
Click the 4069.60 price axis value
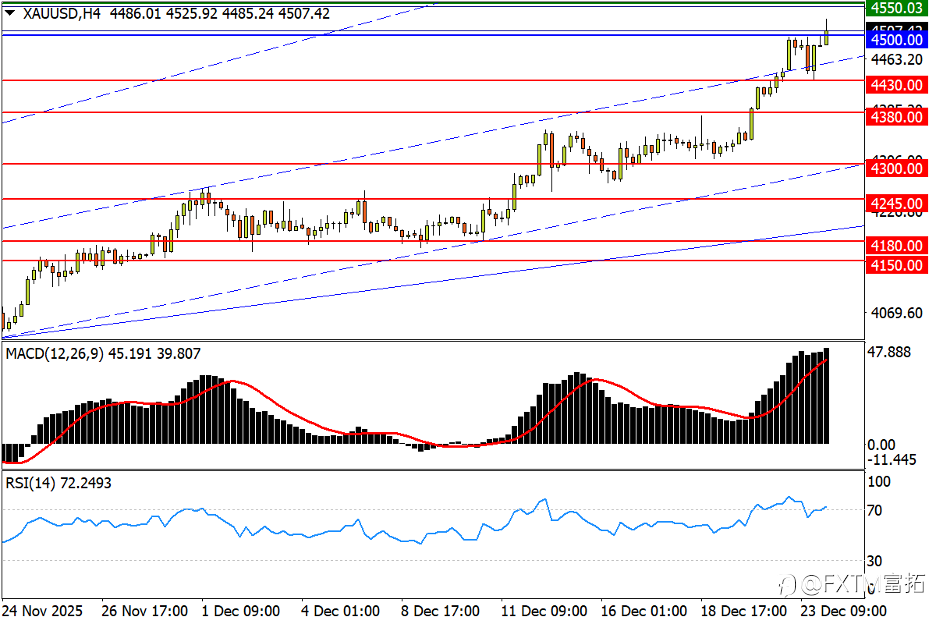coord(897,313)
